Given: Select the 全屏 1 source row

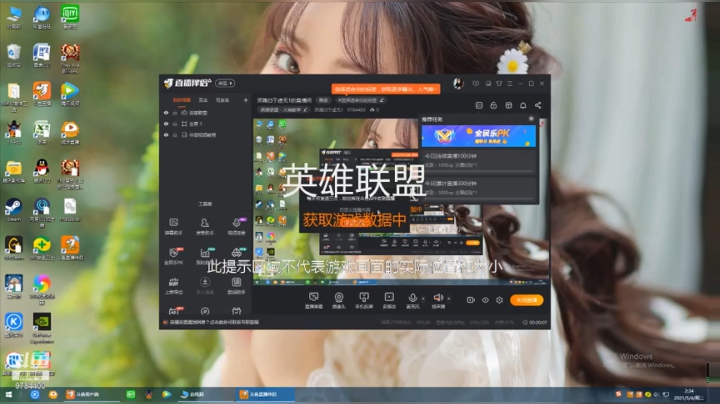Looking at the screenshot, I should [x=205, y=123].
